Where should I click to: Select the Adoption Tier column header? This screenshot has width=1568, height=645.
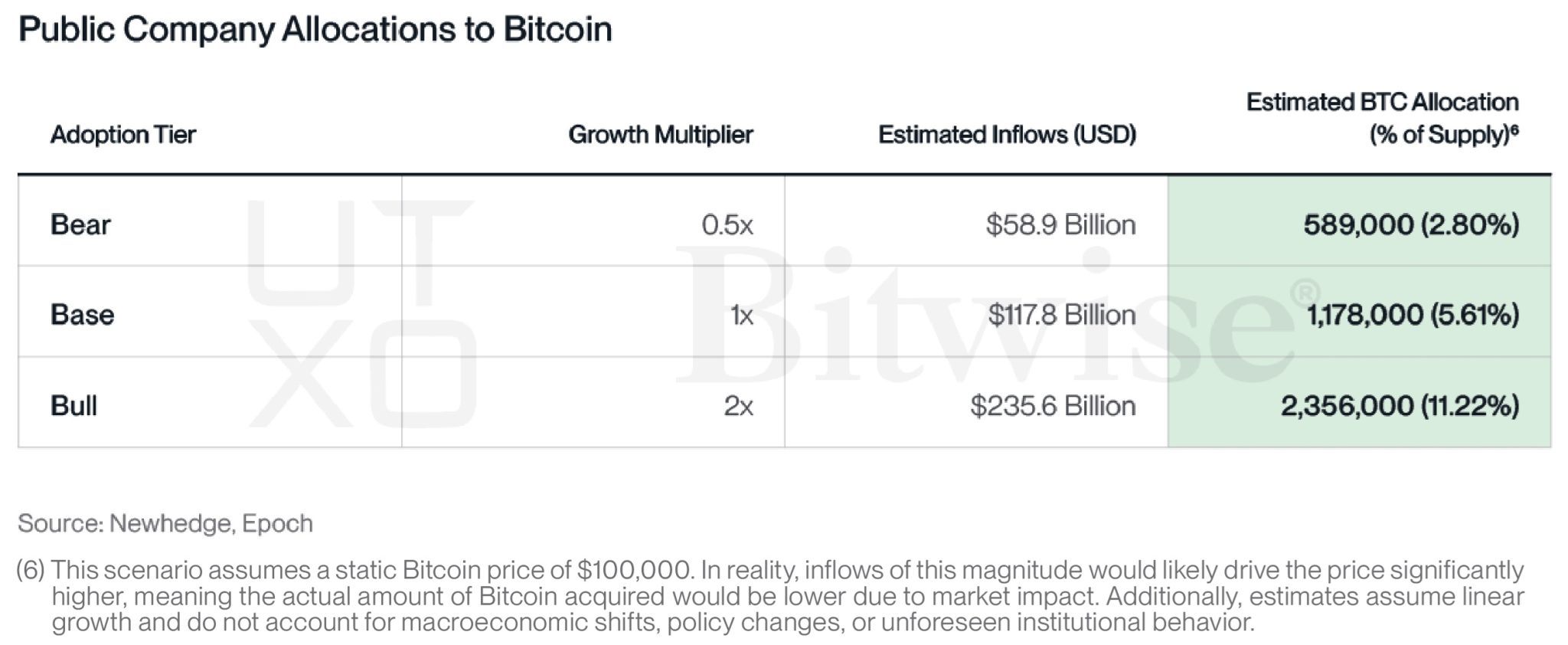[123, 135]
